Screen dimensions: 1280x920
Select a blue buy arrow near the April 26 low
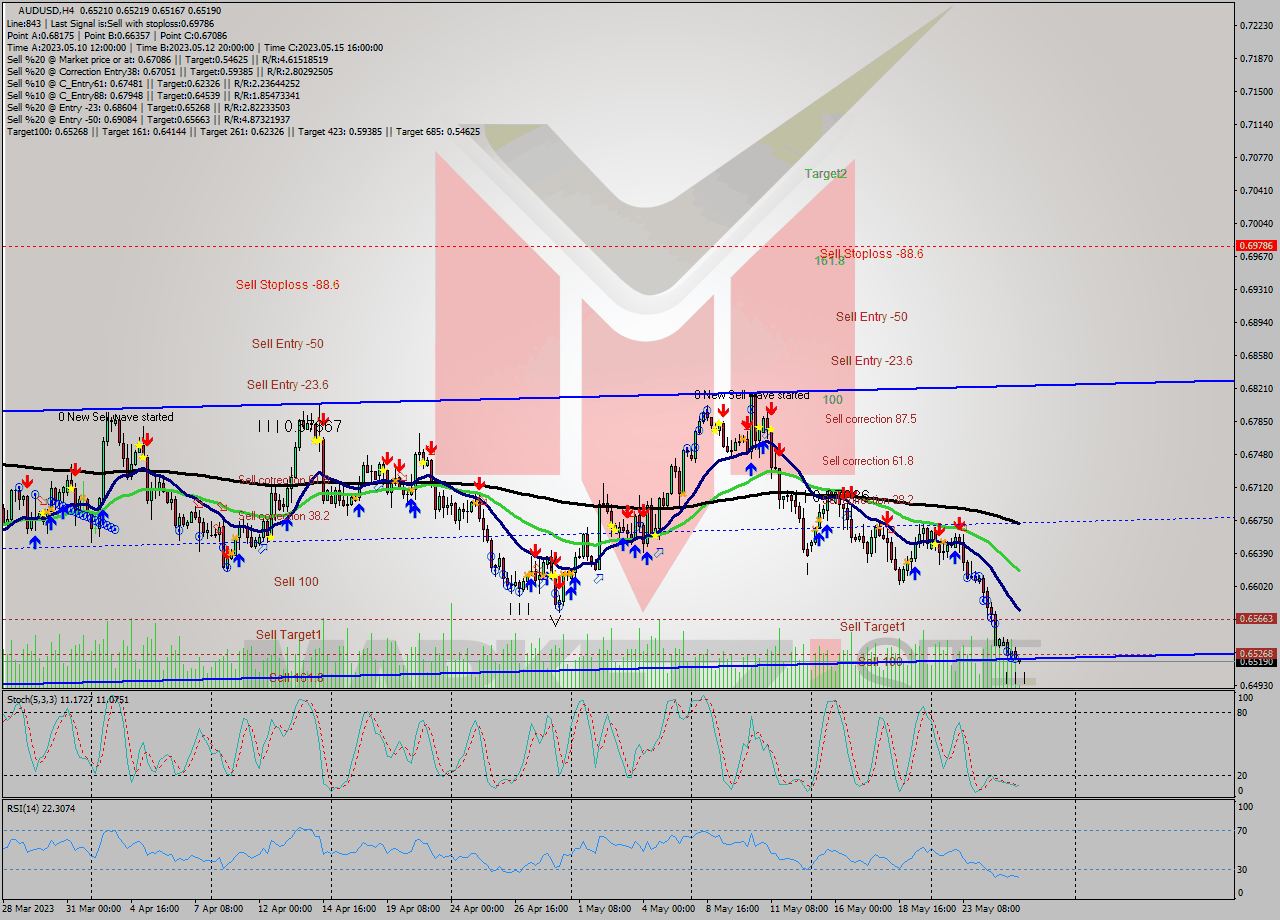(x=574, y=583)
